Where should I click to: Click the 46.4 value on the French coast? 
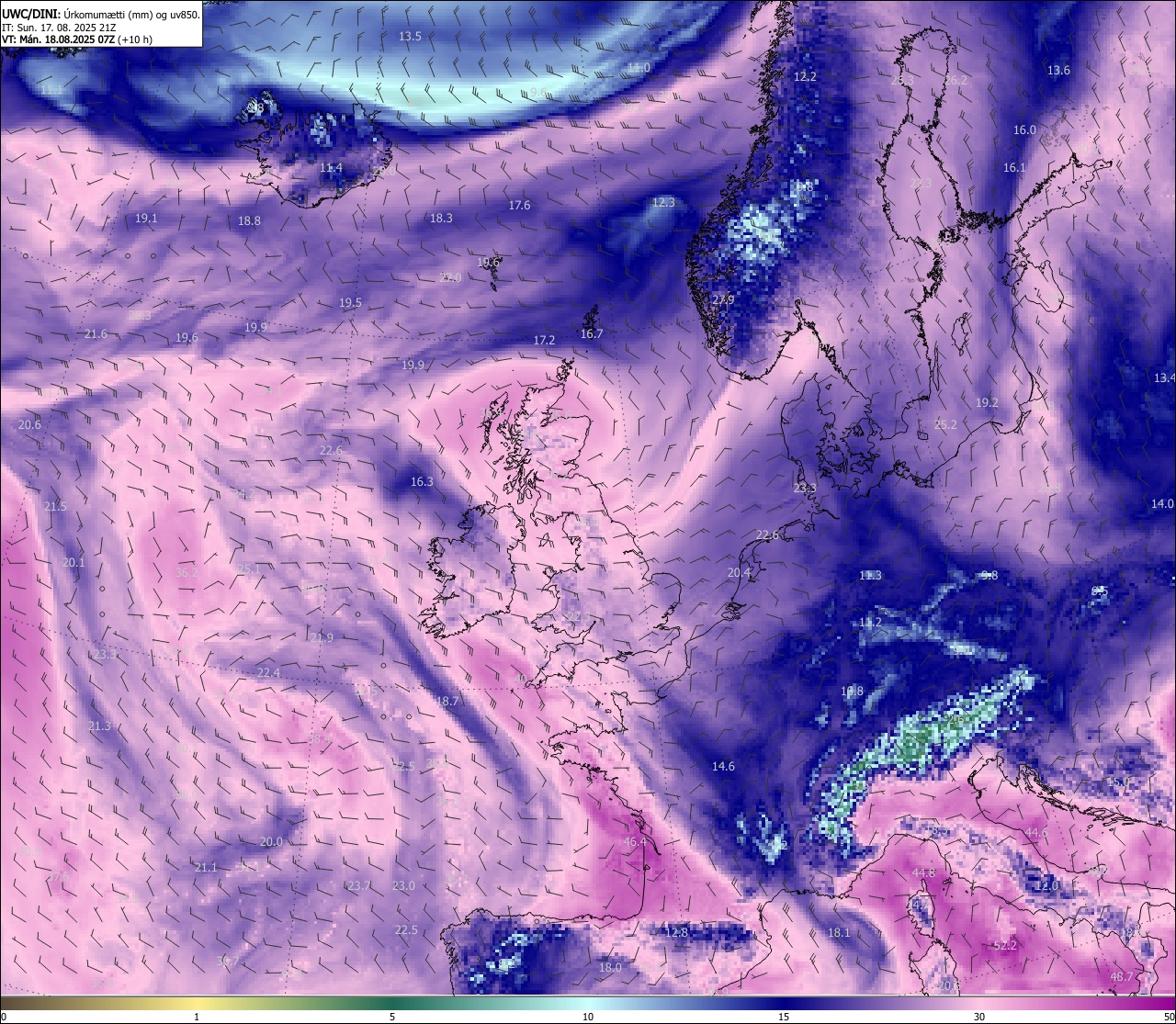click(x=635, y=841)
